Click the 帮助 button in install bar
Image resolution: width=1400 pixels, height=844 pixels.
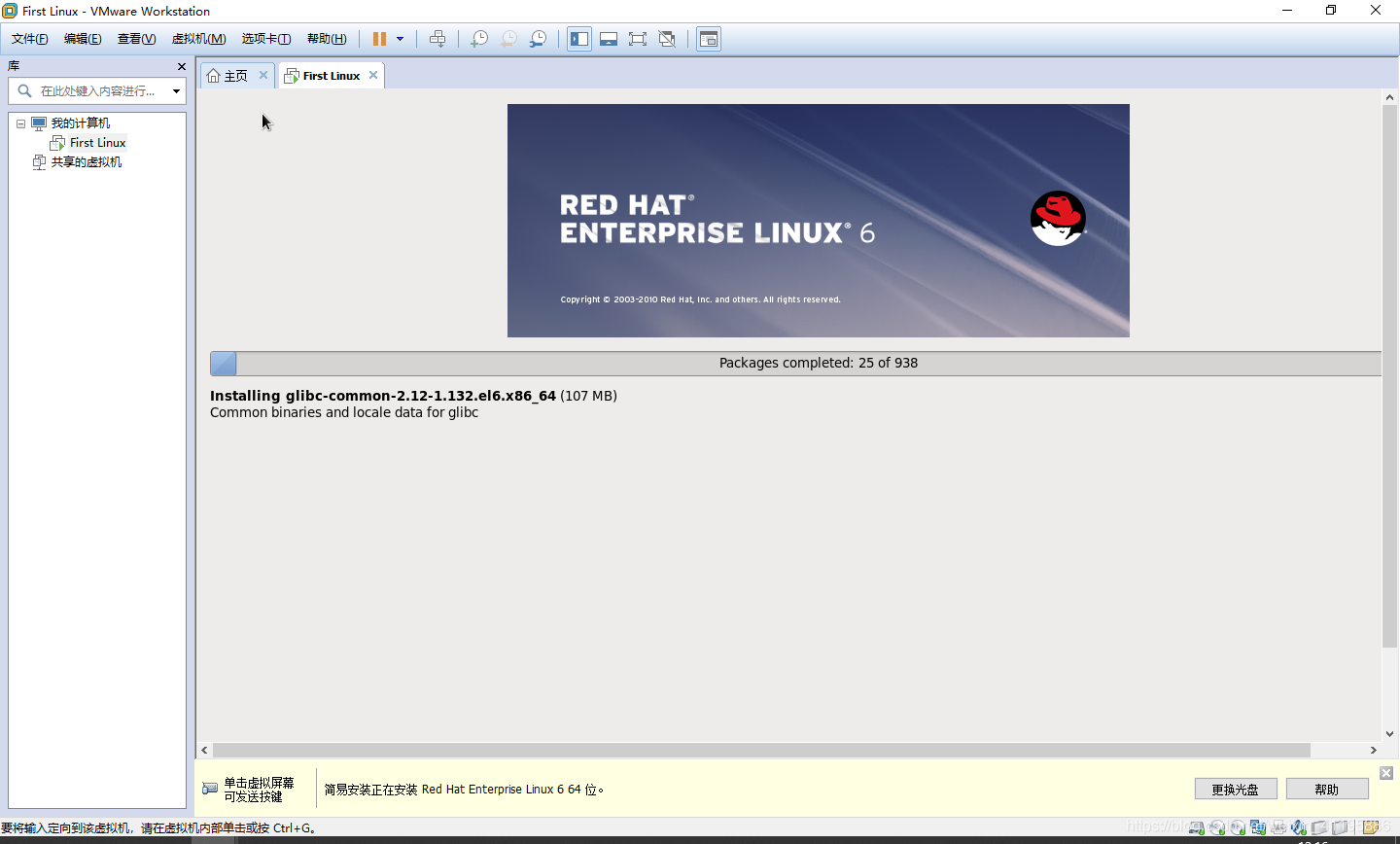(1327, 790)
